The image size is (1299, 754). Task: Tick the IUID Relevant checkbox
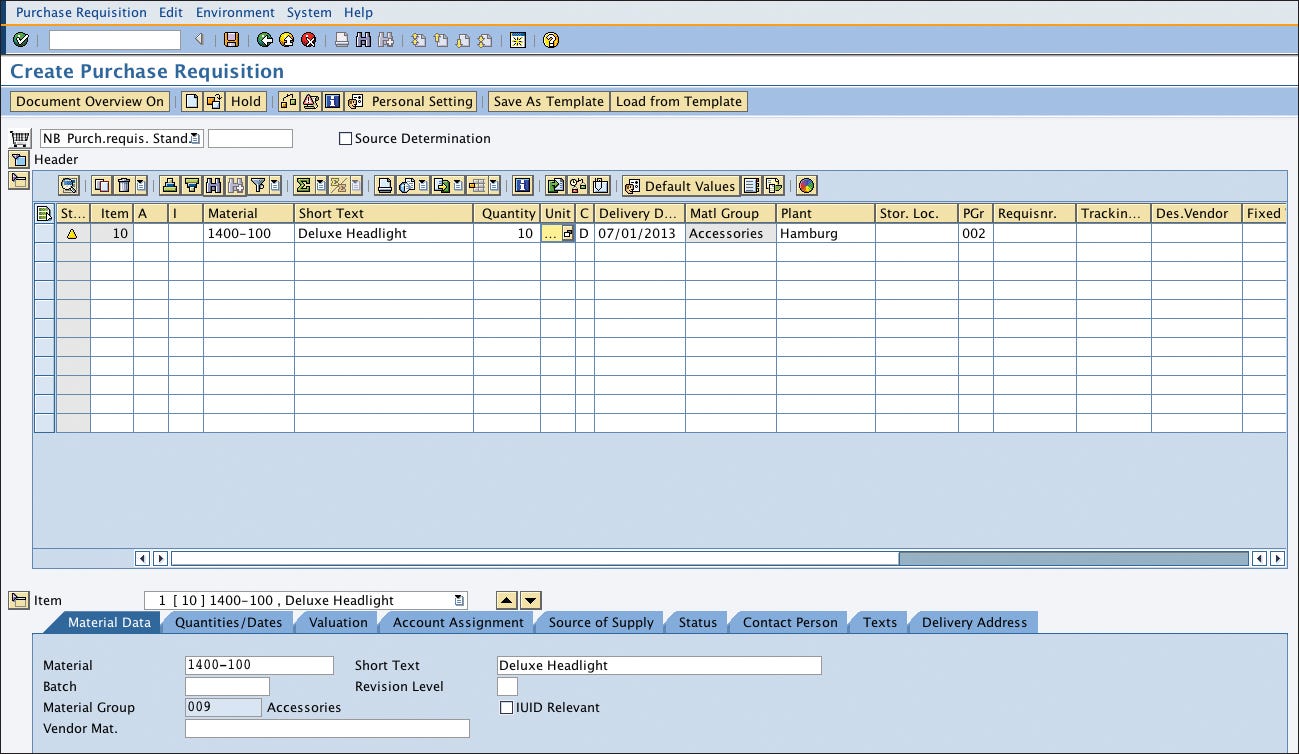507,708
